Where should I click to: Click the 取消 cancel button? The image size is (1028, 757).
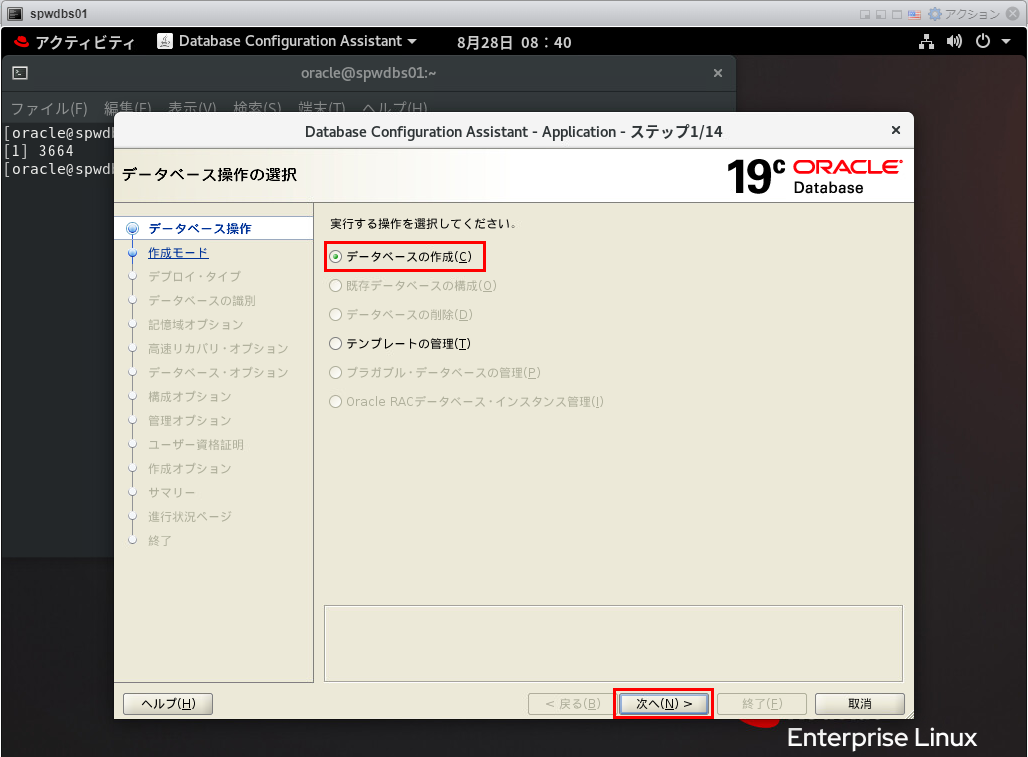(x=860, y=703)
